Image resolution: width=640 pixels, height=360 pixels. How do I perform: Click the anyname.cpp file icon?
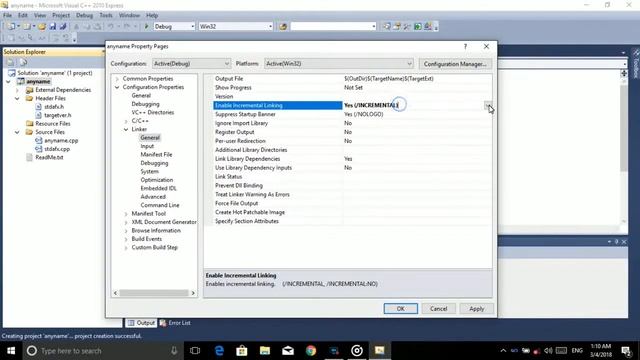[39, 140]
